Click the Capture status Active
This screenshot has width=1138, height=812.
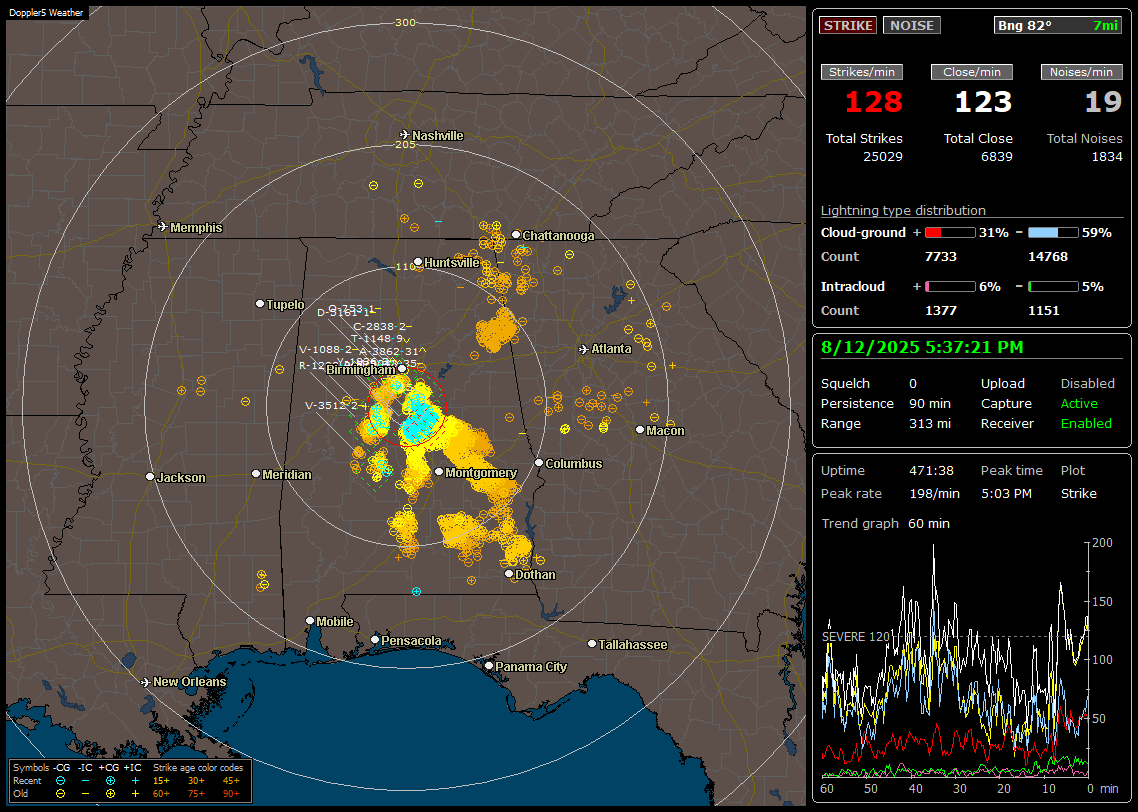coord(1079,403)
